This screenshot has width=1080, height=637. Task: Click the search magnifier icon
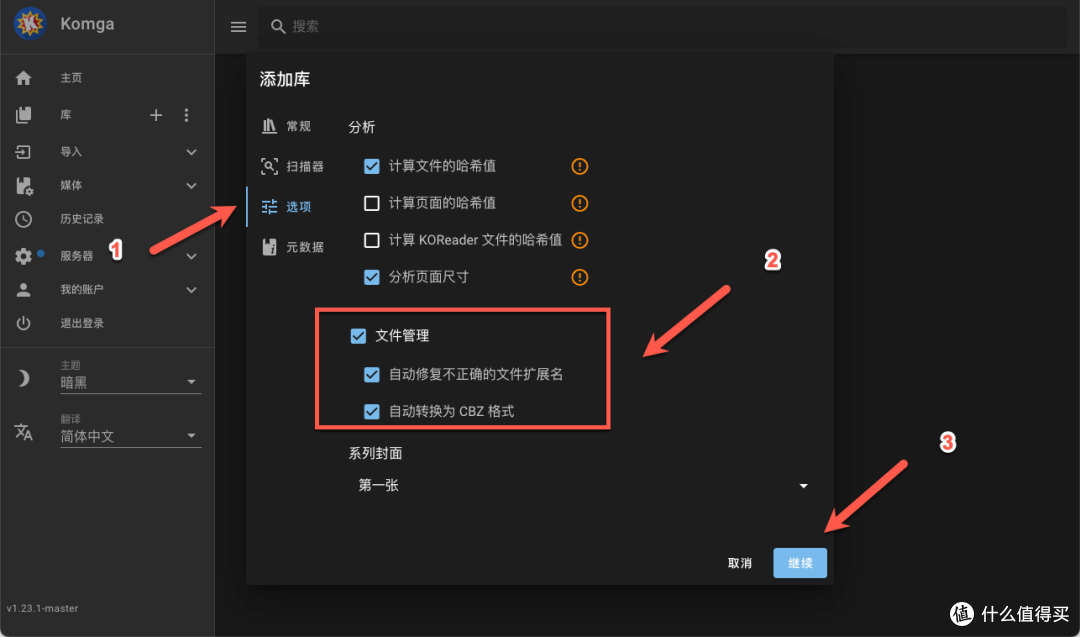pos(278,27)
